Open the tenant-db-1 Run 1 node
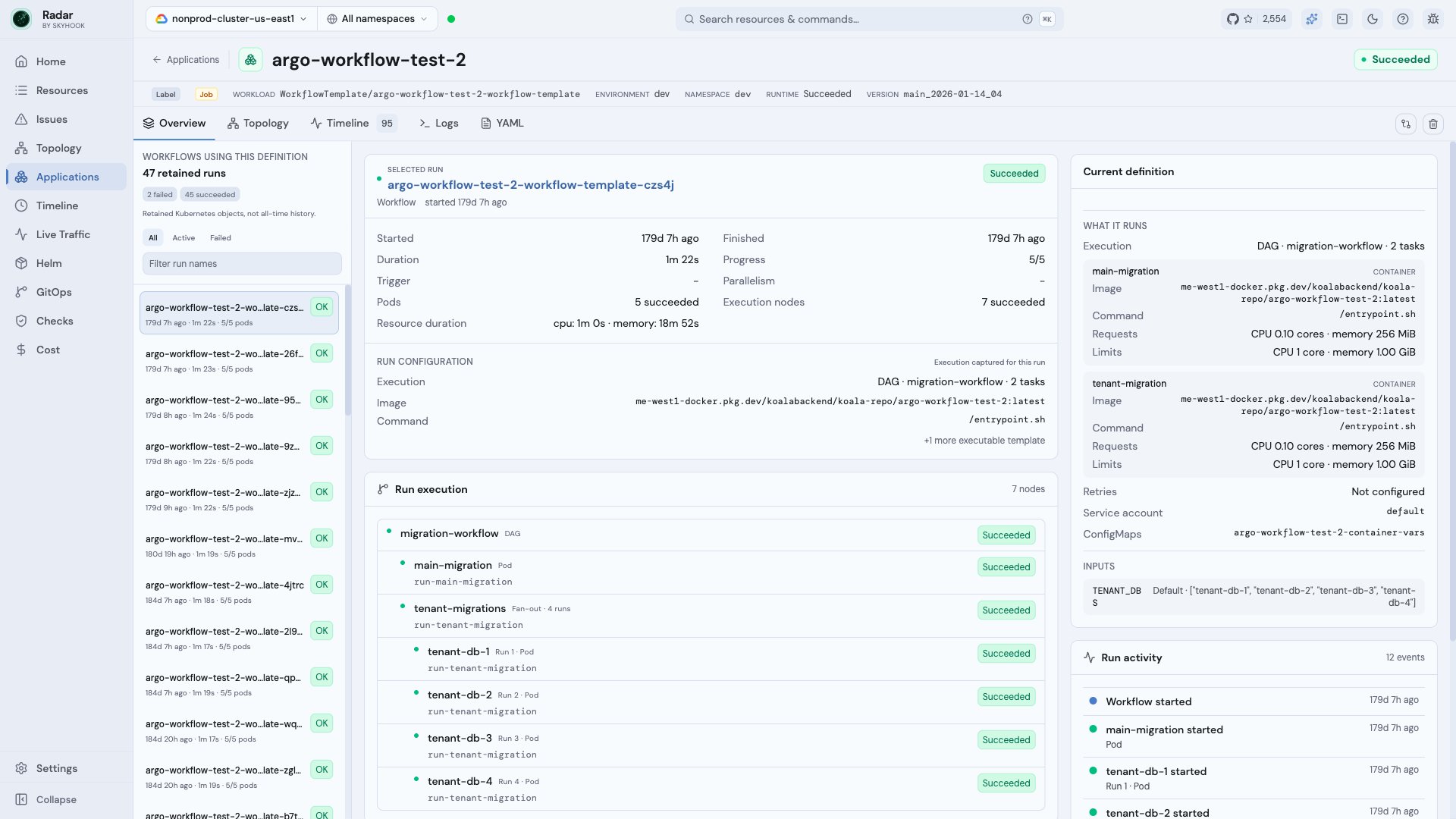Image resolution: width=1456 pixels, height=819 pixels. pos(711,659)
